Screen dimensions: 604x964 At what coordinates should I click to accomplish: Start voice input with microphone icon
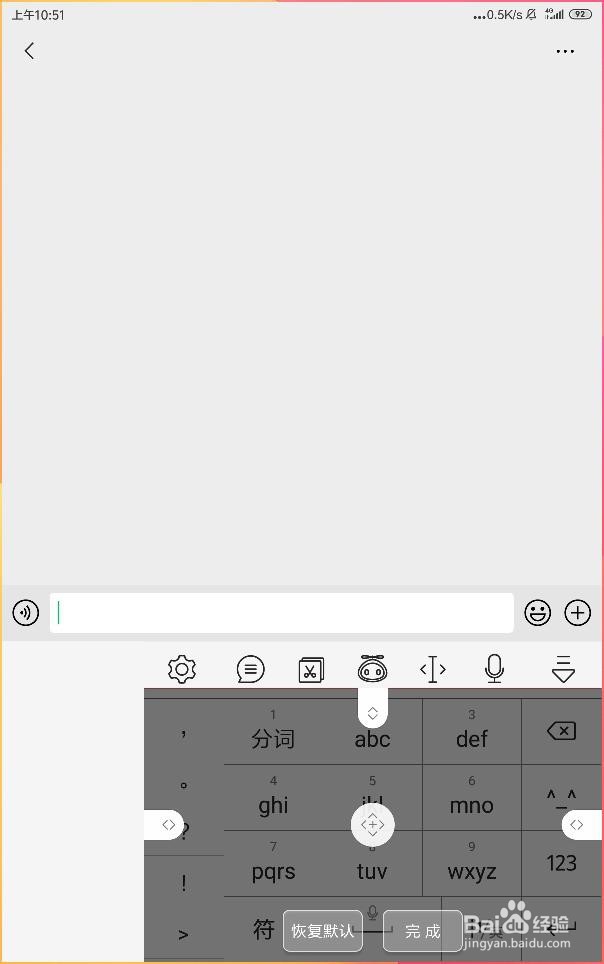495,668
